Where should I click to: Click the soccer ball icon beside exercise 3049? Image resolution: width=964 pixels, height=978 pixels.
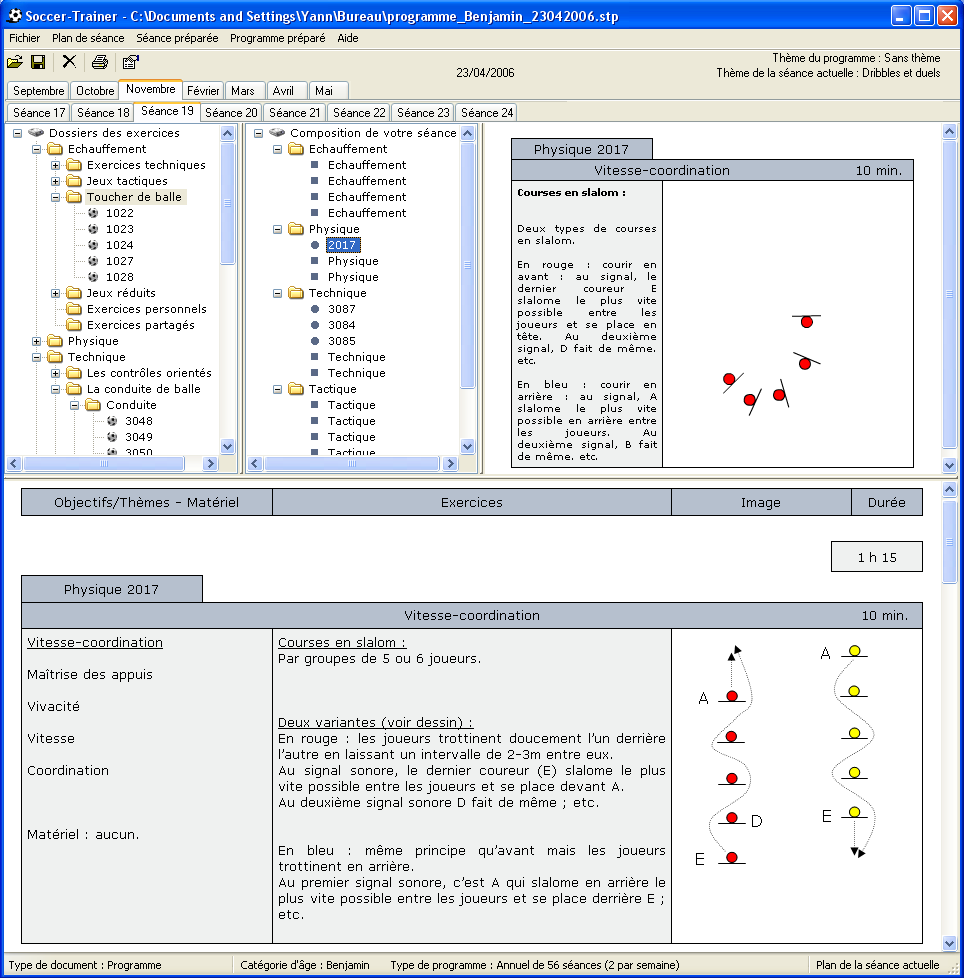[x=112, y=437]
